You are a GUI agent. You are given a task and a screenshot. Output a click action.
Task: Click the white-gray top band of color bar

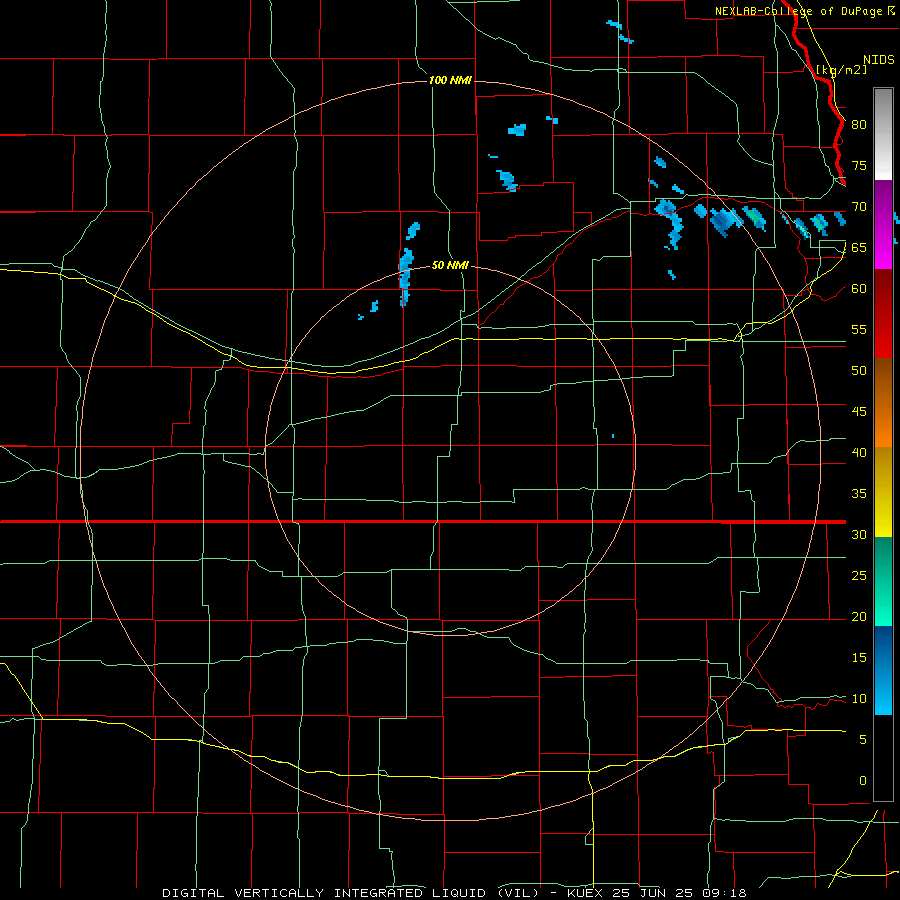point(883,134)
